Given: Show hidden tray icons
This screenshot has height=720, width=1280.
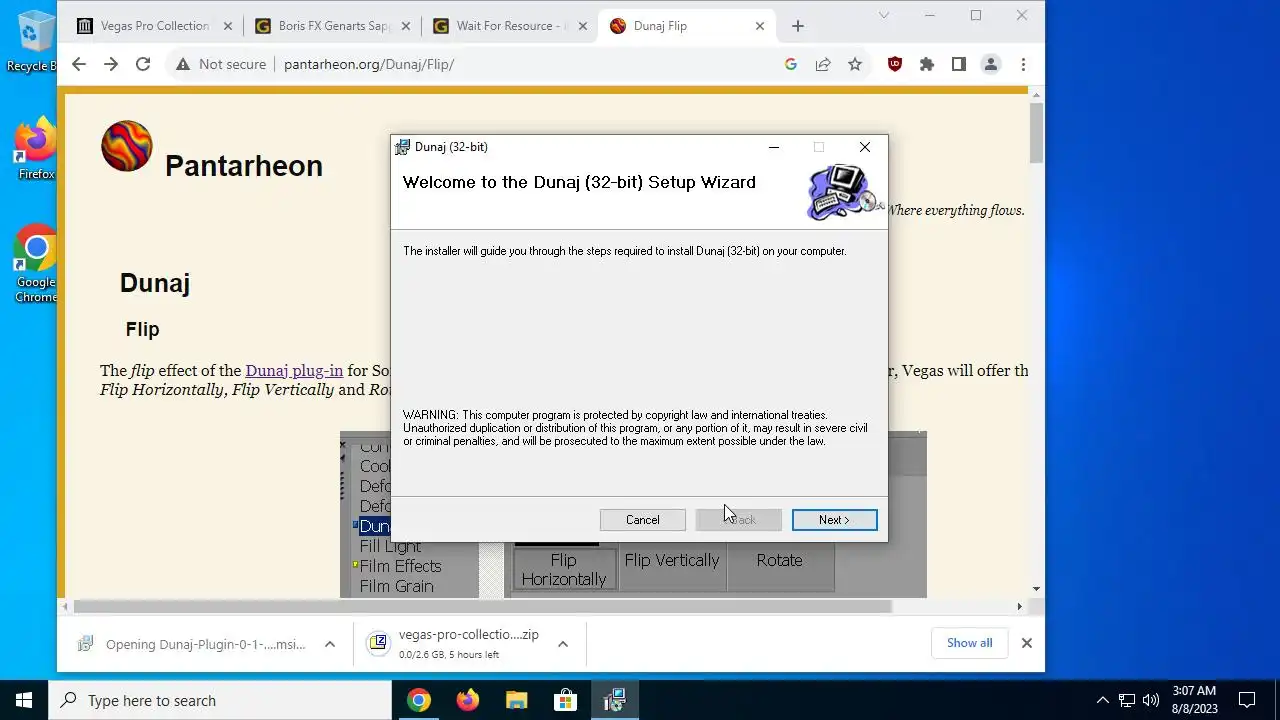Looking at the screenshot, I should click(x=1102, y=700).
